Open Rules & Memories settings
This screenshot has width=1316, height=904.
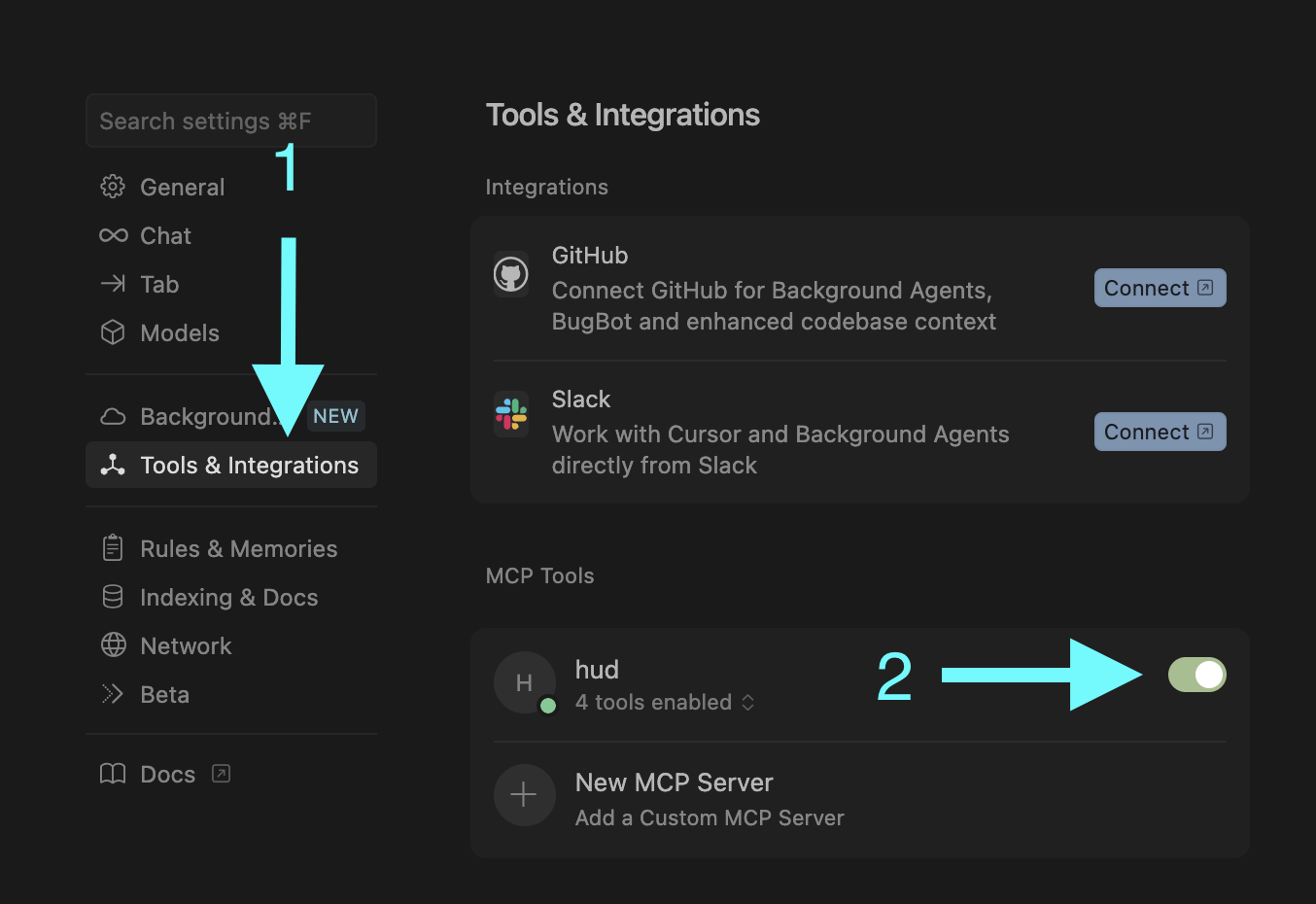[231, 548]
